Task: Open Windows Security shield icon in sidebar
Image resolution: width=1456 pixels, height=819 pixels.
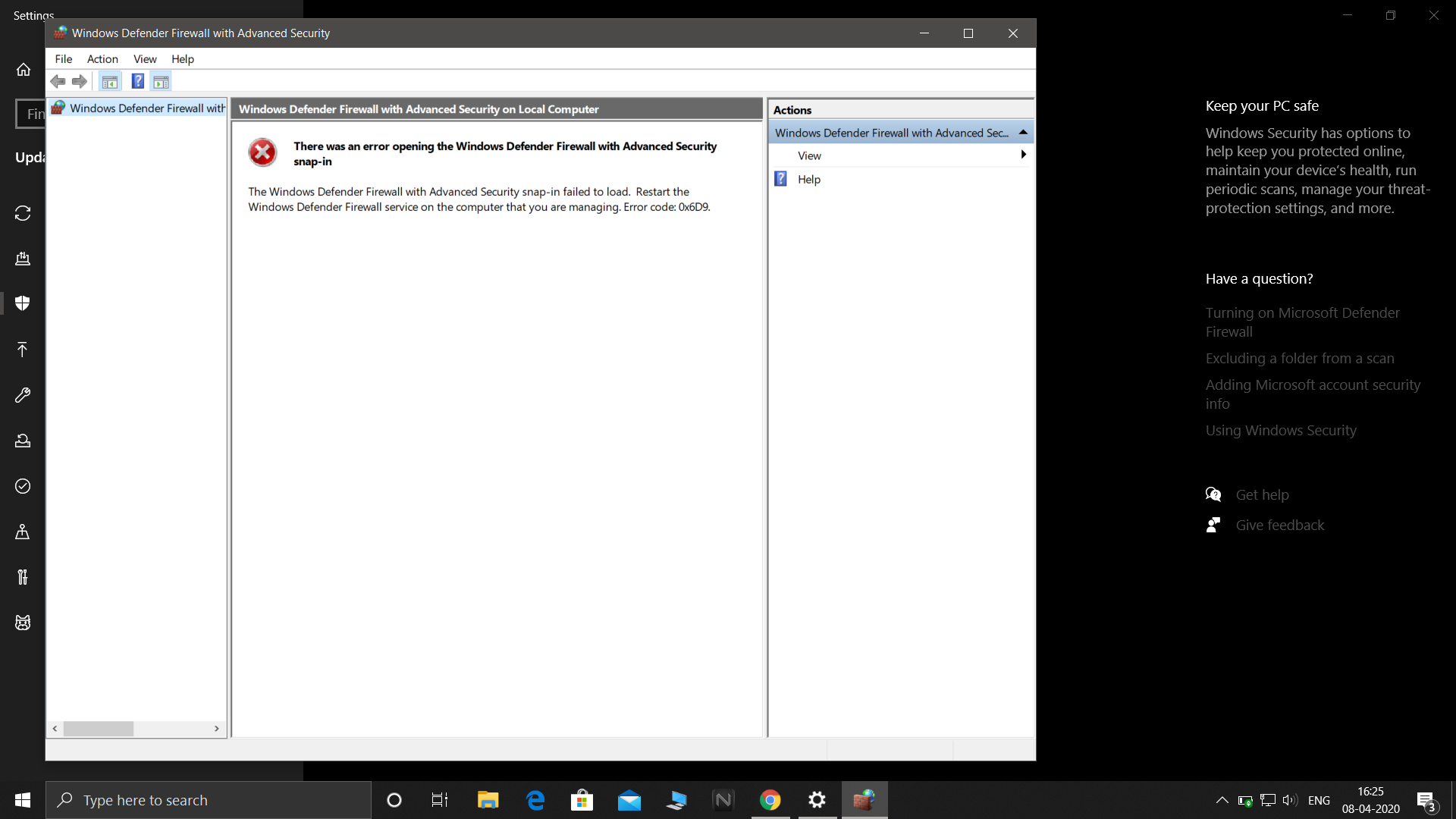Action: point(23,303)
